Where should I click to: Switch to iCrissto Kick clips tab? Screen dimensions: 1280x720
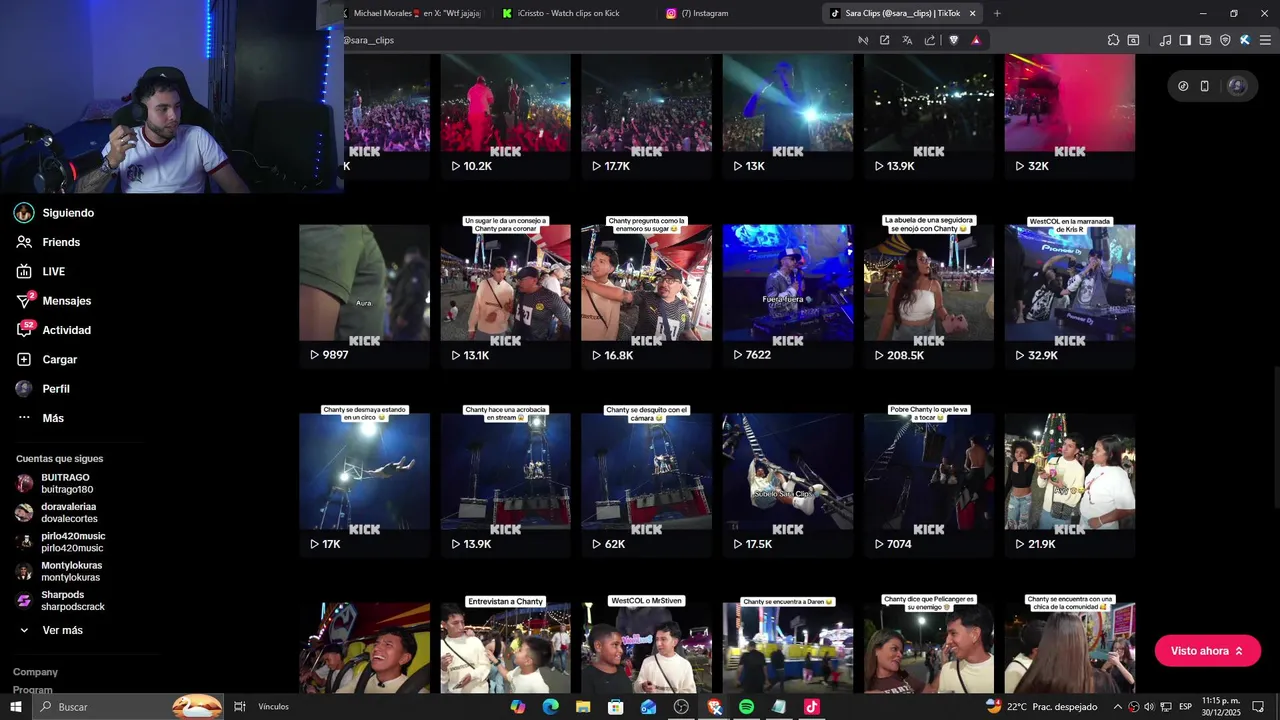point(570,13)
